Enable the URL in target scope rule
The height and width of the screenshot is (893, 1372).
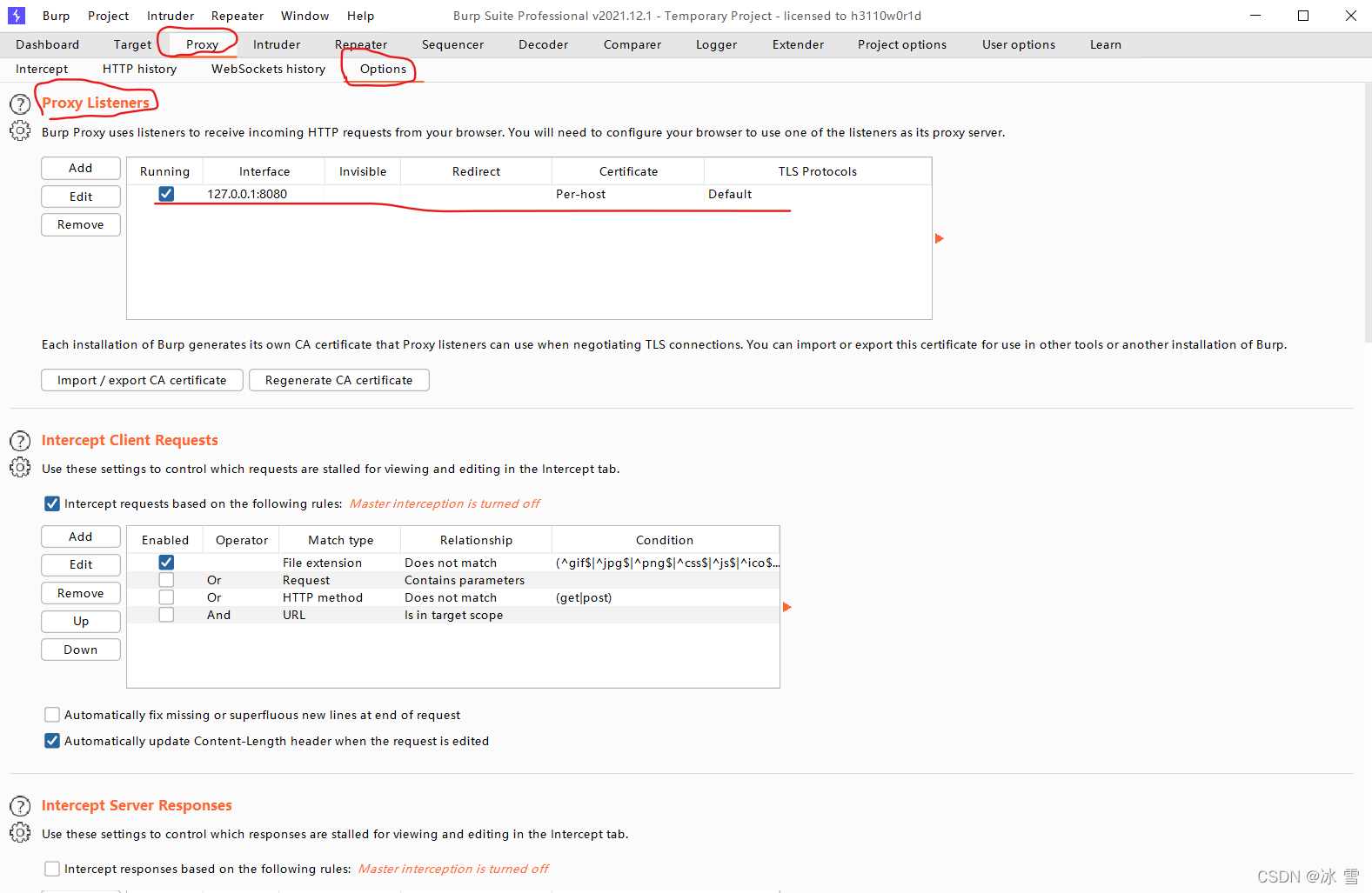[166, 615]
